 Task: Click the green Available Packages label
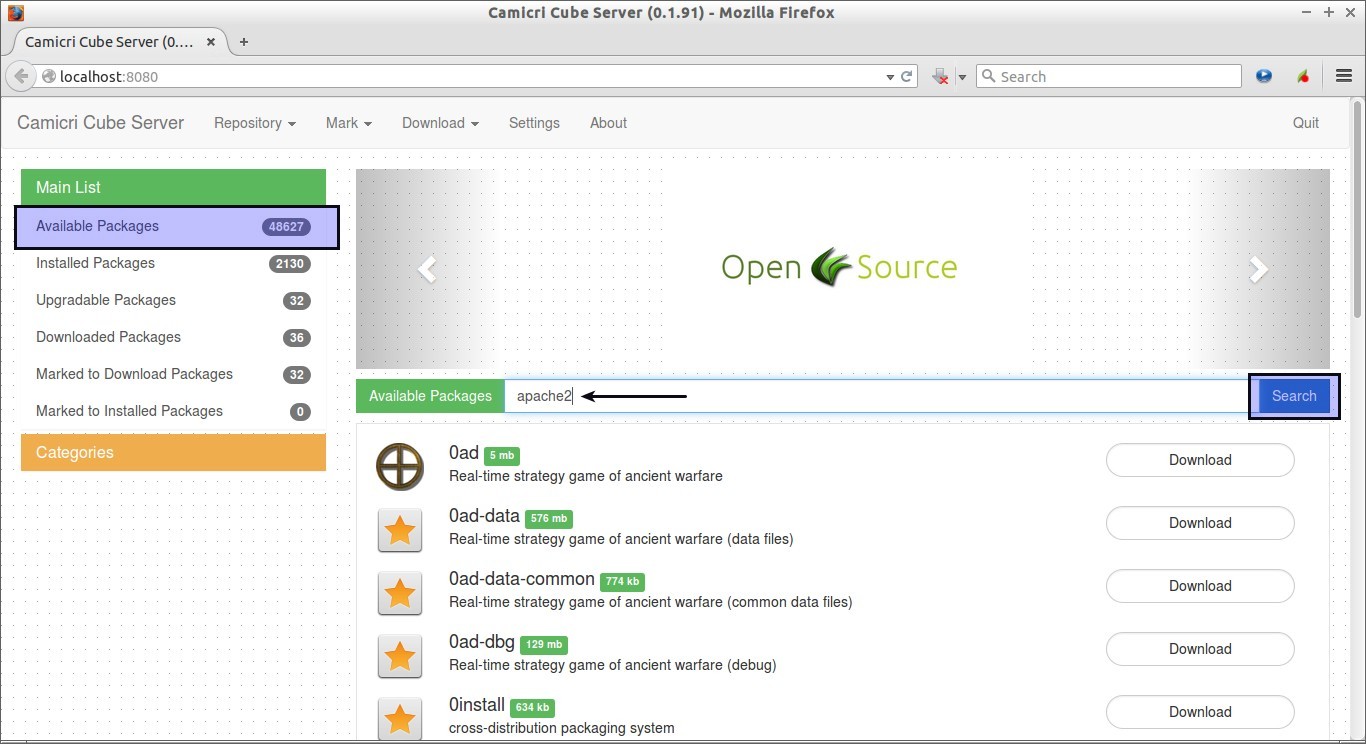[430, 396]
